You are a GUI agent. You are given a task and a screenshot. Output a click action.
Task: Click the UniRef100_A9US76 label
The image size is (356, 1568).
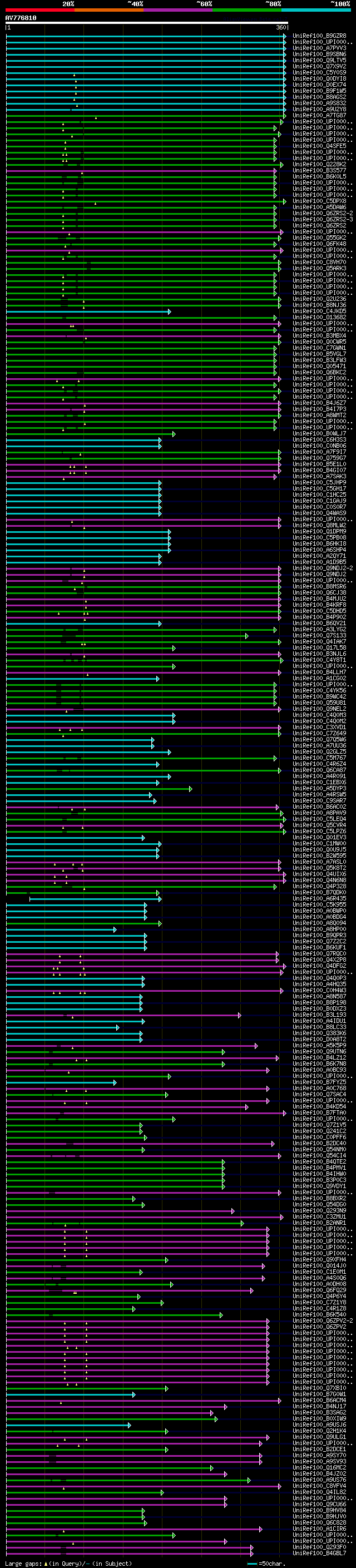click(319, 1480)
